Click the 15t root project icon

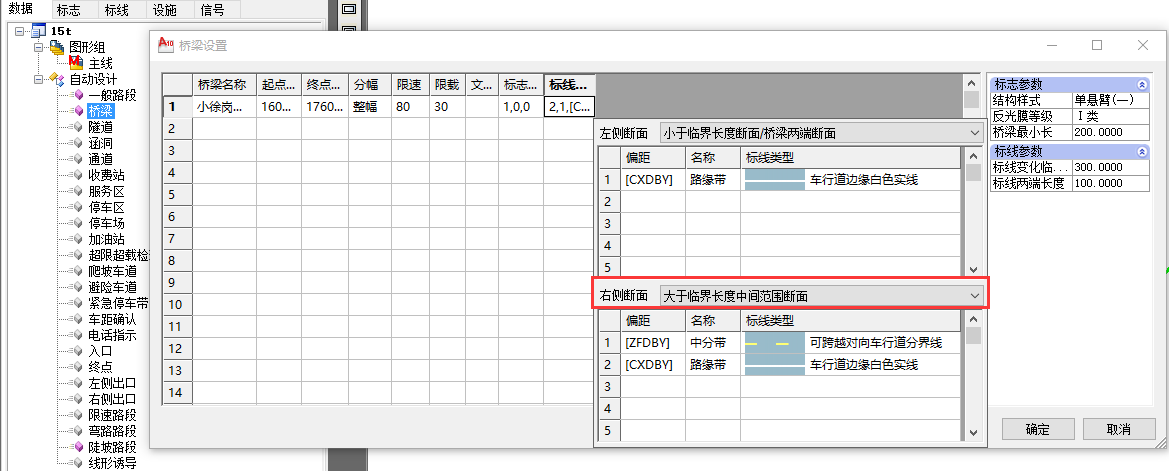click(x=37, y=32)
